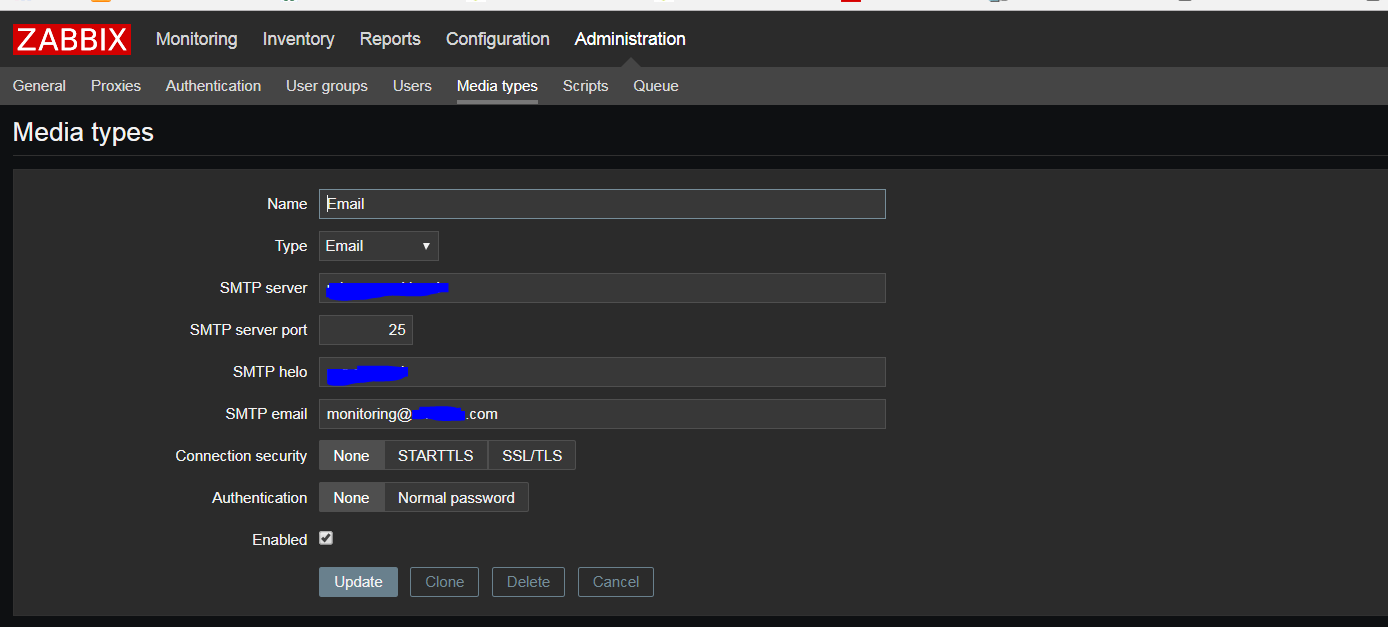The height and width of the screenshot is (627, 1388).
Task: Set Connection security to None
Action: click(351, 455)
